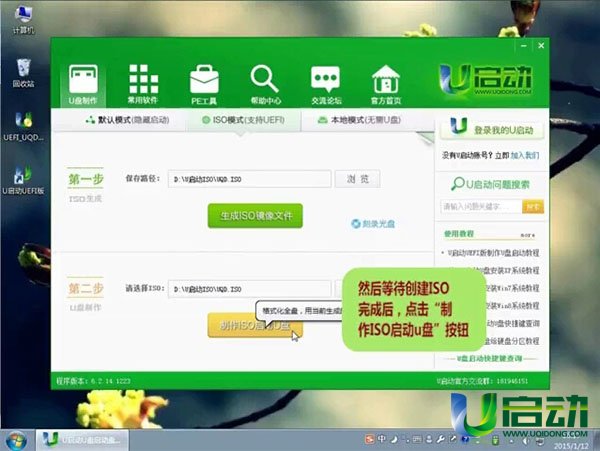Image resolution: width=600 pixels, height=451 pixels.
Task: Click the wrench icon in tray
Action: 440,439
